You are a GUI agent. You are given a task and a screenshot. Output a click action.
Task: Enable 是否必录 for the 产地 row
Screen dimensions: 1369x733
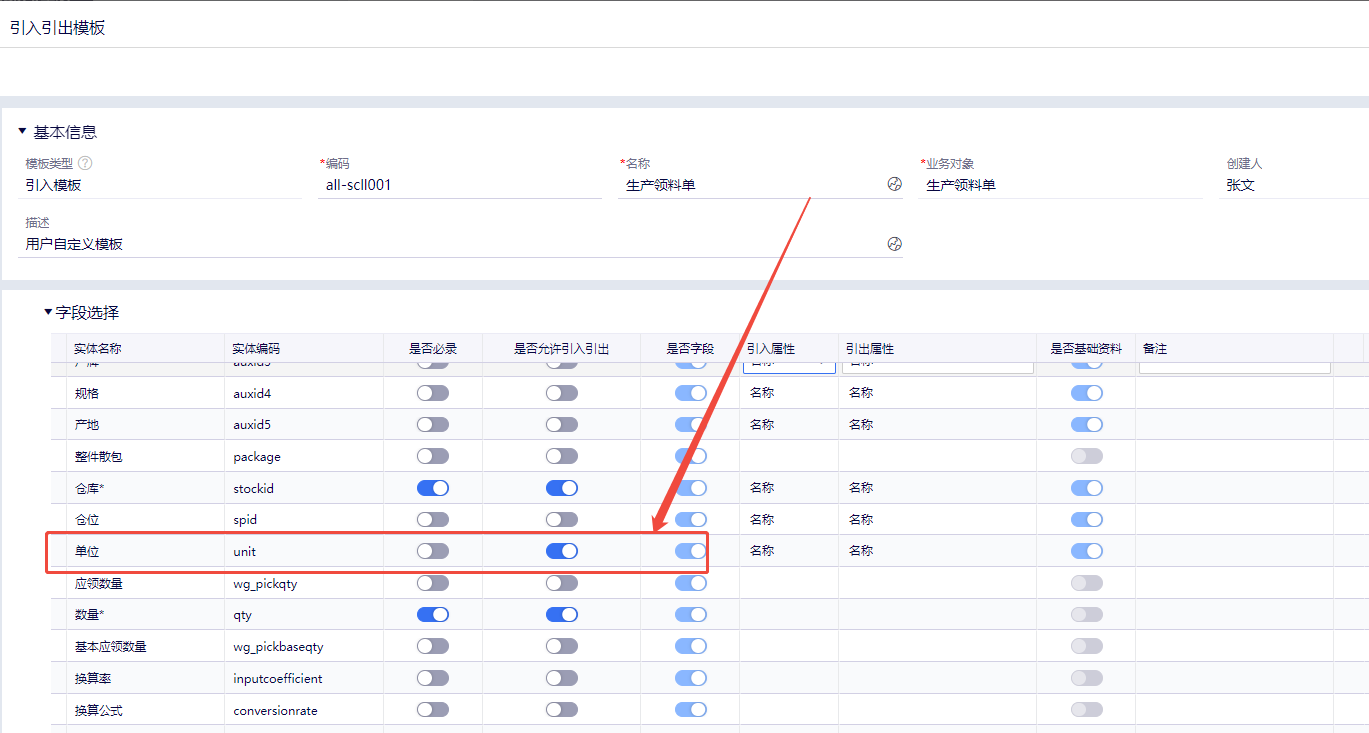433,425
